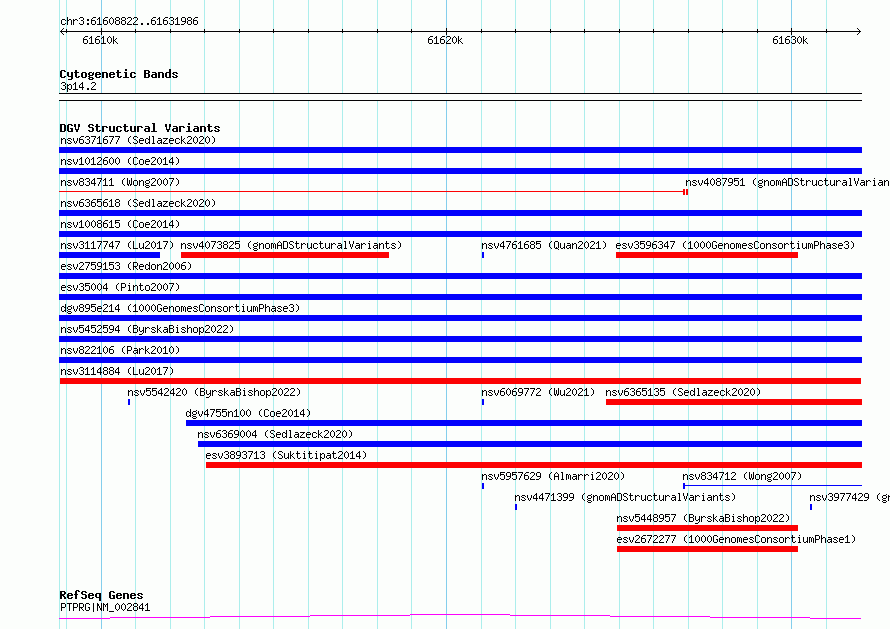
Task: Click the nsv5452594 (ByrskaBishop2022) label
Action: point(147,329)
